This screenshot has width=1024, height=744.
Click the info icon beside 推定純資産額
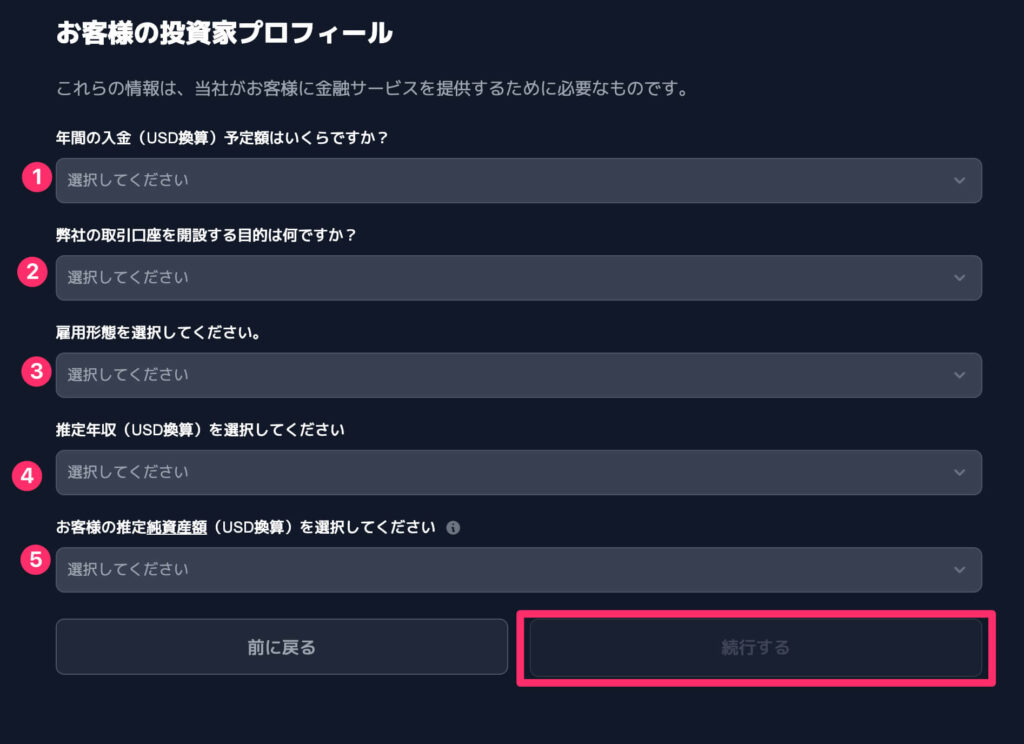pyautogui.click(x=453, y=527)
